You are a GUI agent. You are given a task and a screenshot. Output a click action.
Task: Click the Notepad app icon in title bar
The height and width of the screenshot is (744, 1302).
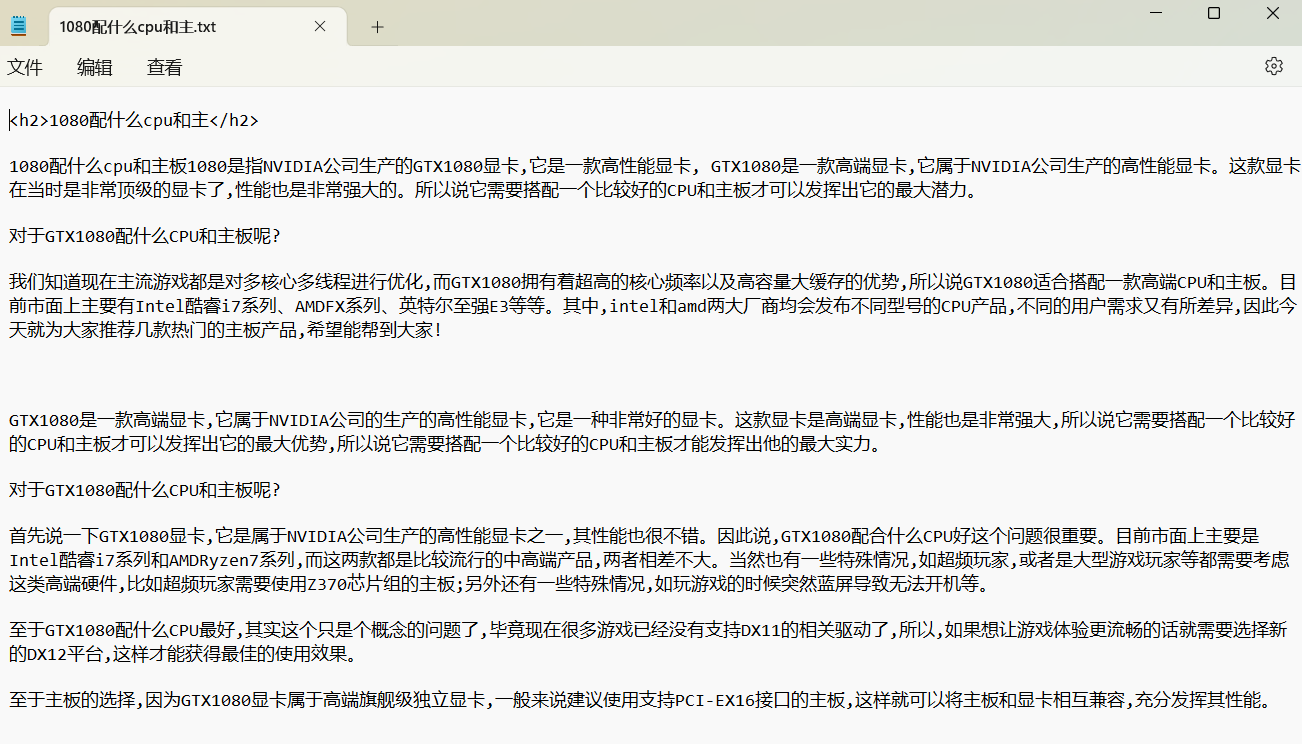click(x=19, y=27)
